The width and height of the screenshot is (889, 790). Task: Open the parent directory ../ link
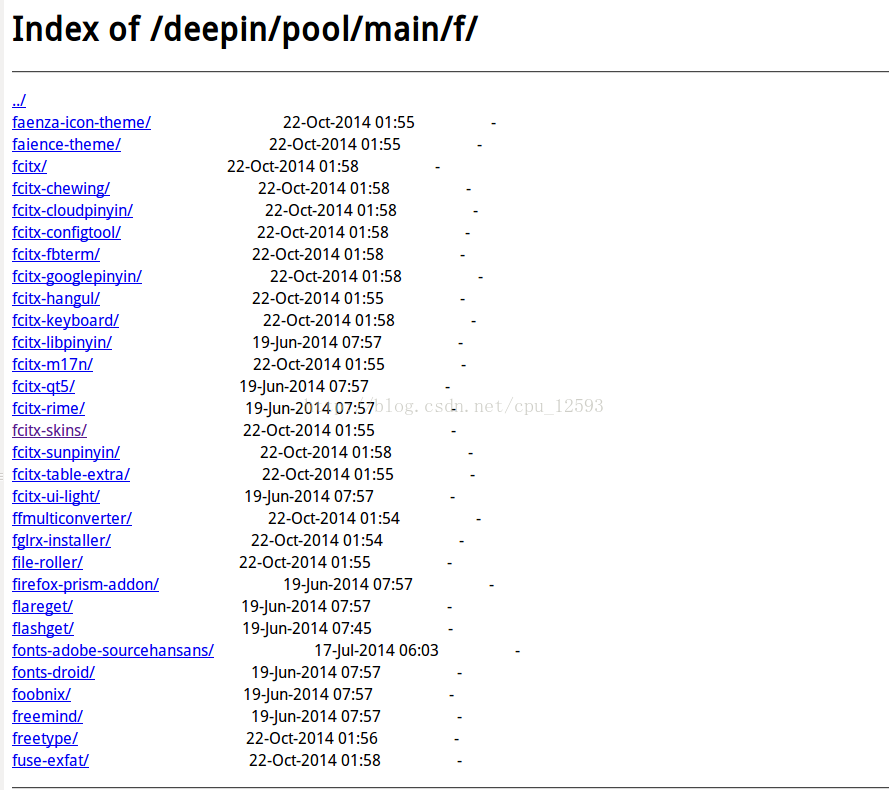pyautogui.click(x=19, y=100)
